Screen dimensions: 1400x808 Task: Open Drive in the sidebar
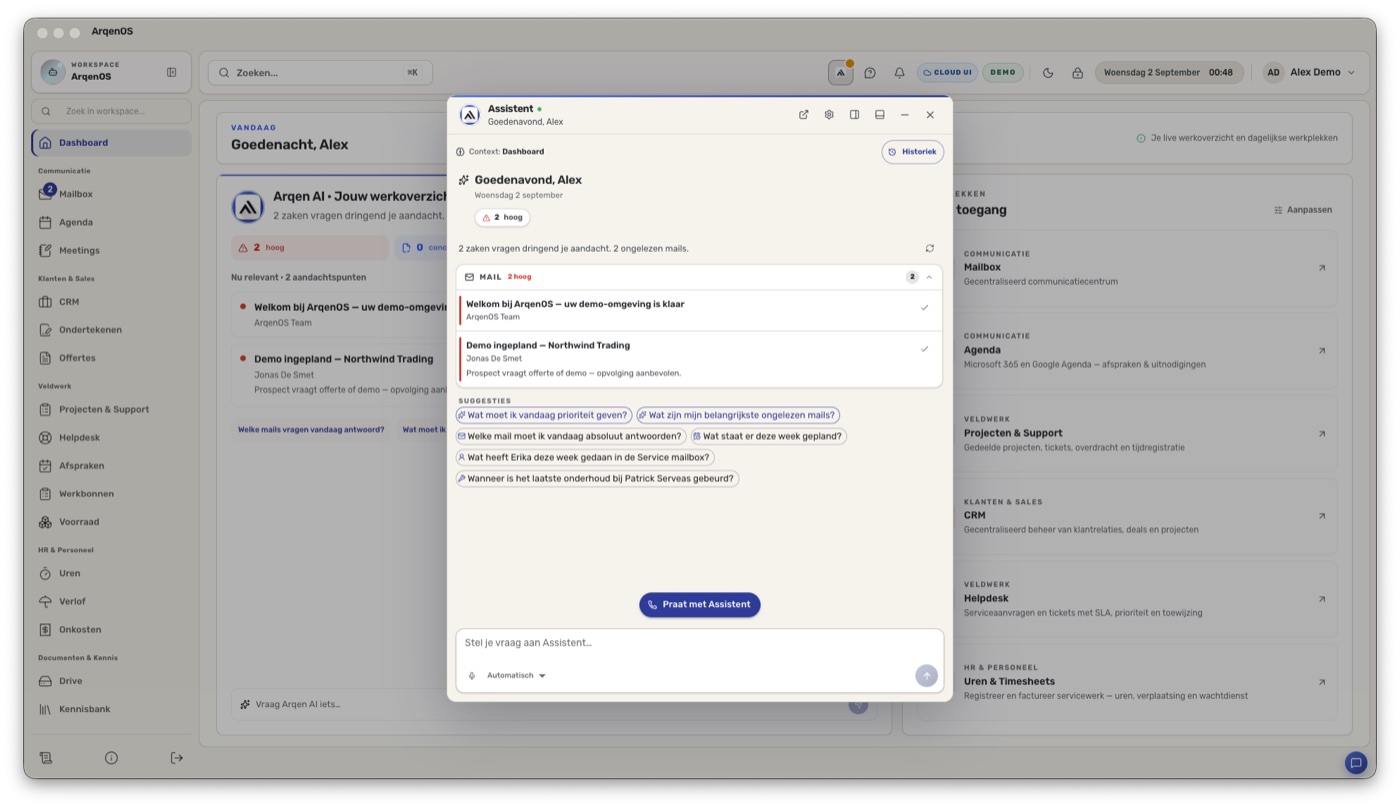point(111,681)
